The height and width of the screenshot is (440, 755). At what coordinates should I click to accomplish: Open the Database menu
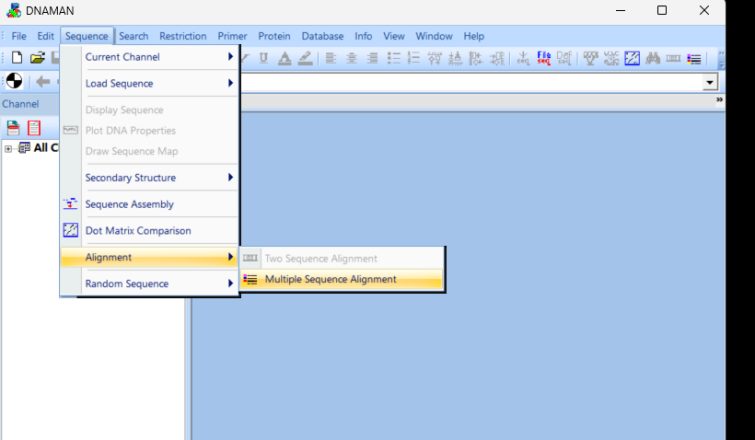point(323,36)
